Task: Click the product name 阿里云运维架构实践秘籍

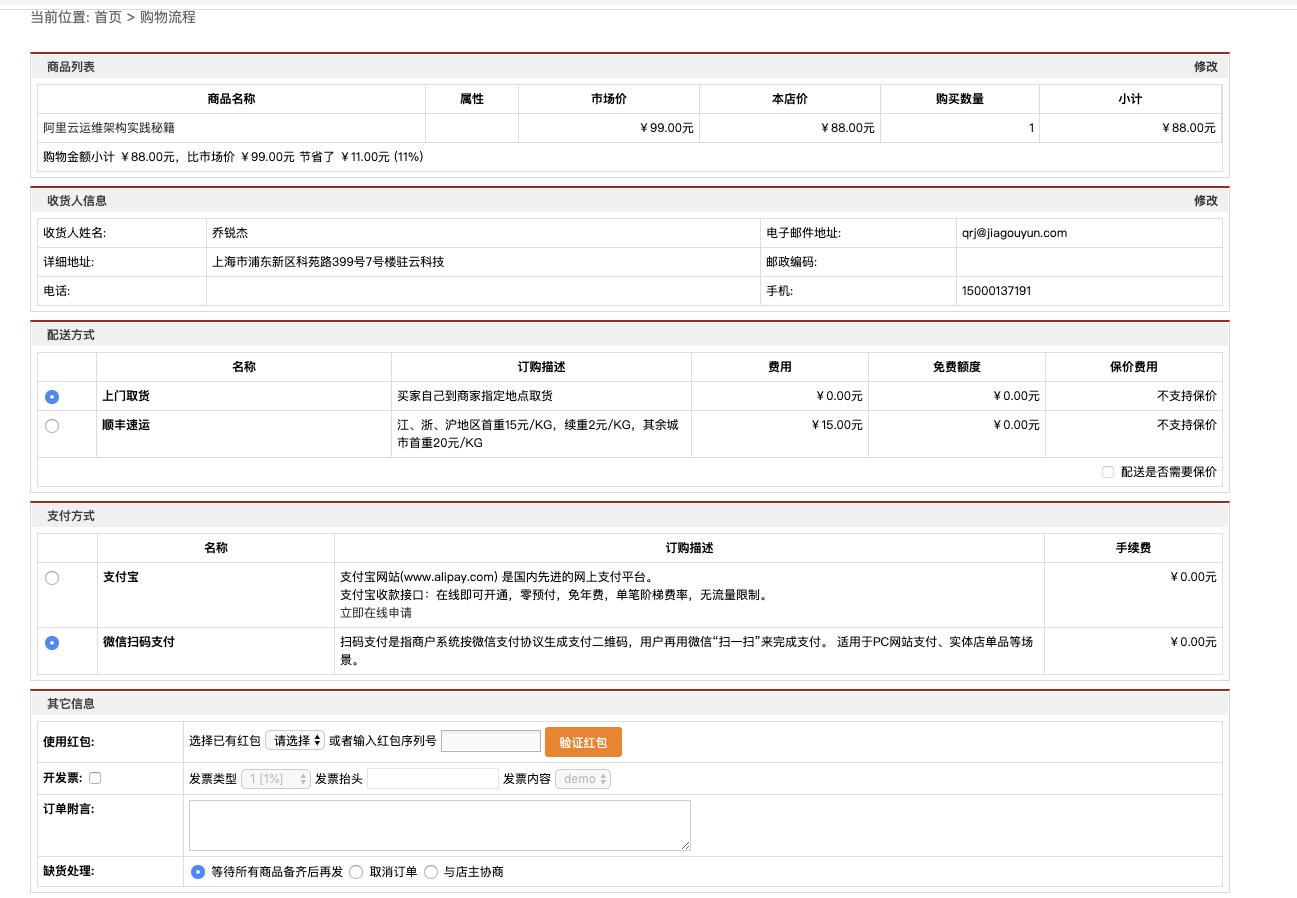Action: coord(112,127)
